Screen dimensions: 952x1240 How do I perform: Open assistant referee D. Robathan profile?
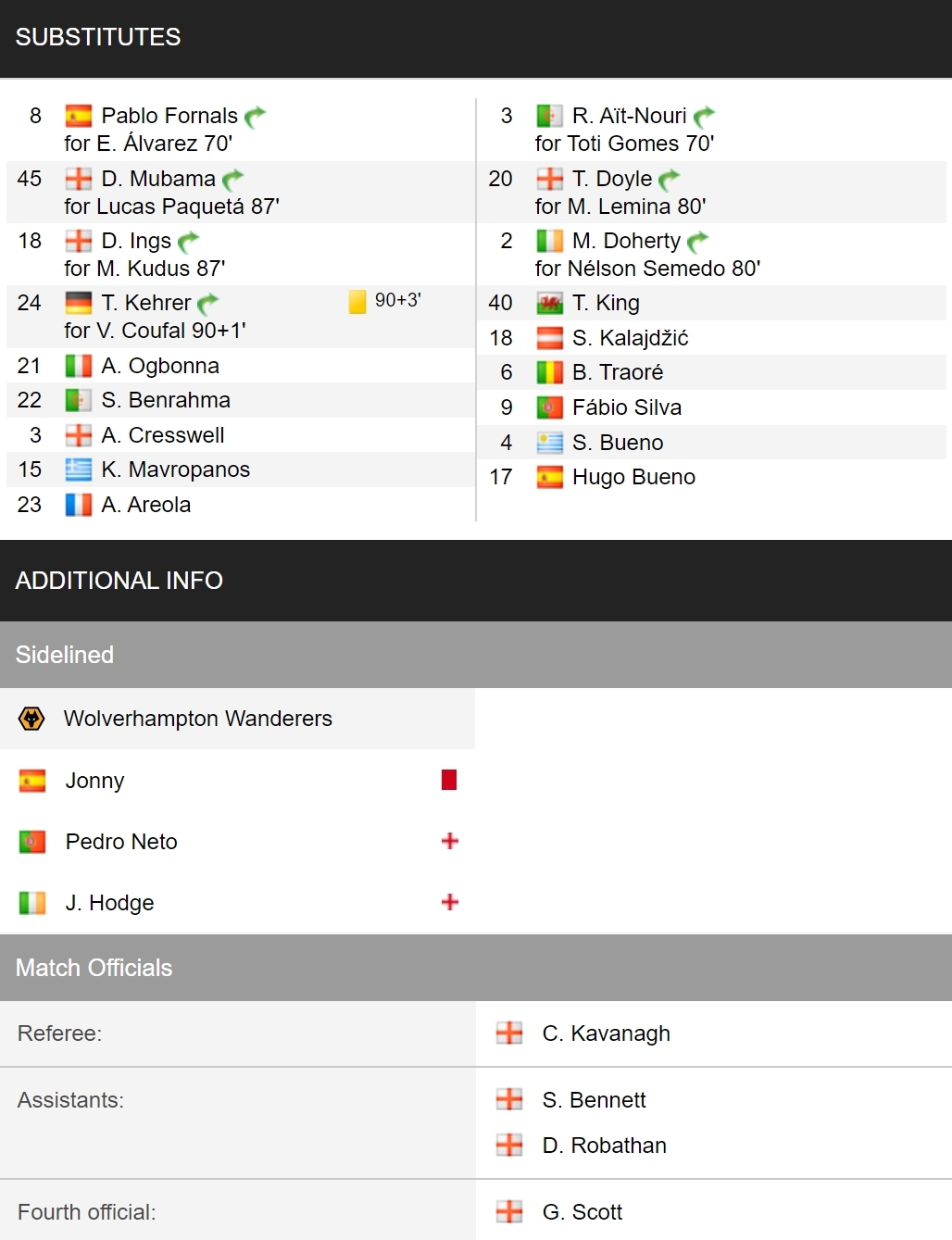pos(605,1146)
